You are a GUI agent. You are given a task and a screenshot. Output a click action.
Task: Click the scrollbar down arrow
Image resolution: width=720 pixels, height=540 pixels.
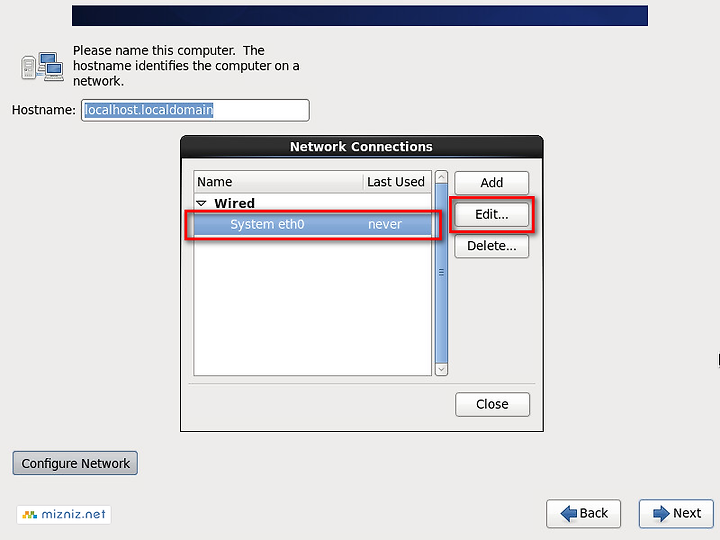click(441, 369)
